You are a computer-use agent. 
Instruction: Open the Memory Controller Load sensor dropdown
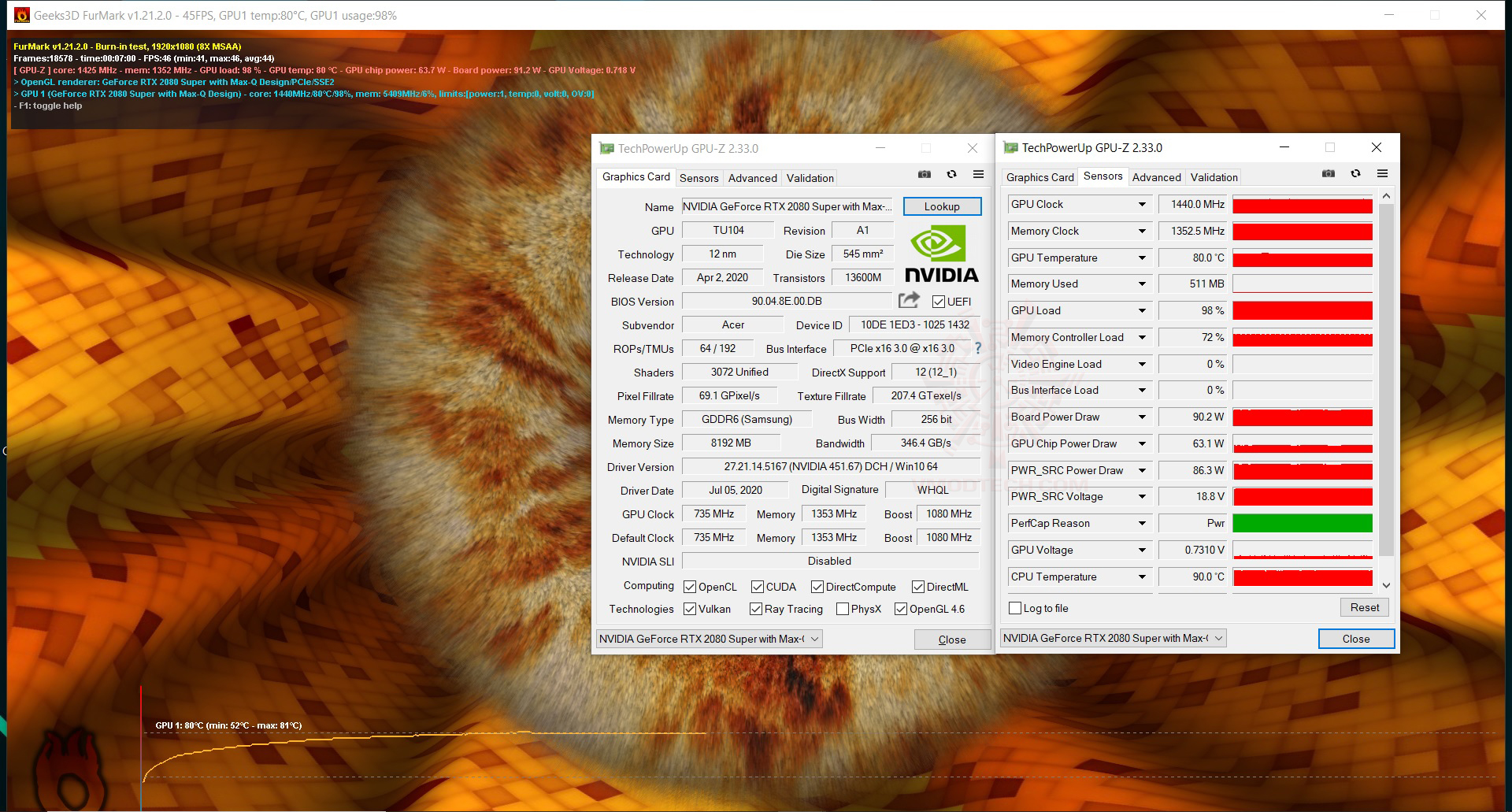(1142, 338)
